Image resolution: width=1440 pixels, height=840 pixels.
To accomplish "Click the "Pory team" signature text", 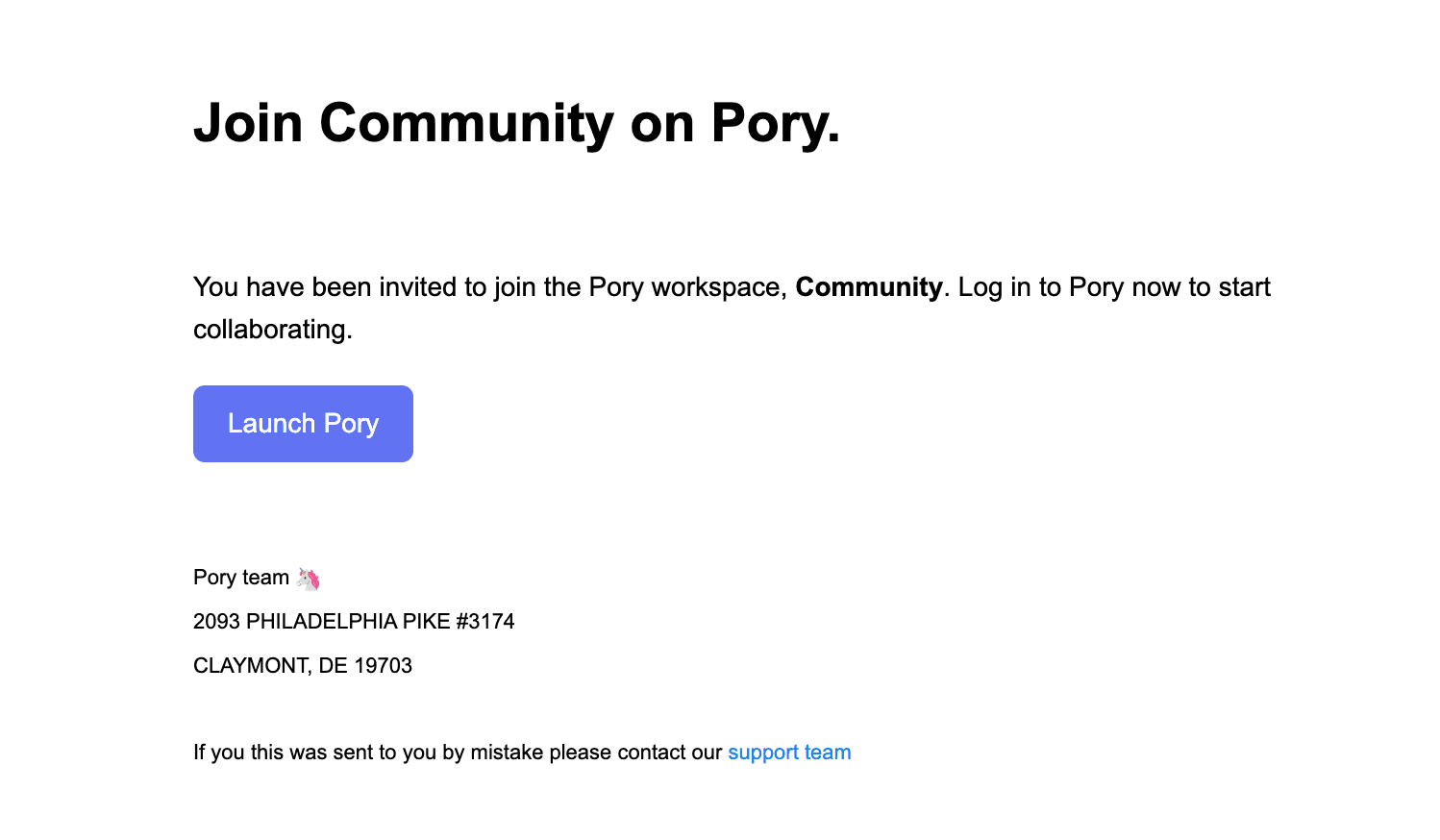I will (241, 578).
